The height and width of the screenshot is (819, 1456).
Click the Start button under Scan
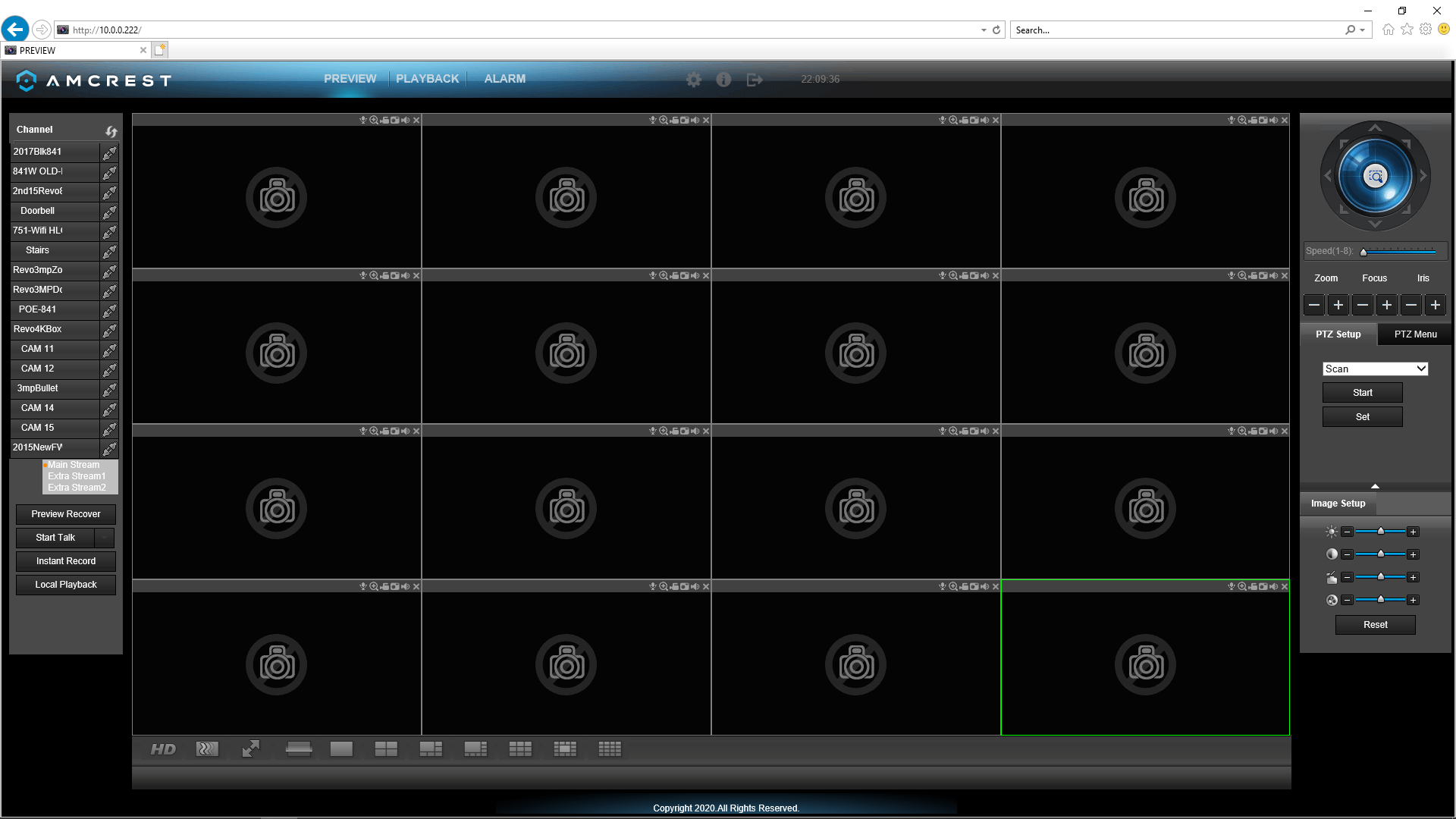pyautogui.click(x=1362, y=393)
